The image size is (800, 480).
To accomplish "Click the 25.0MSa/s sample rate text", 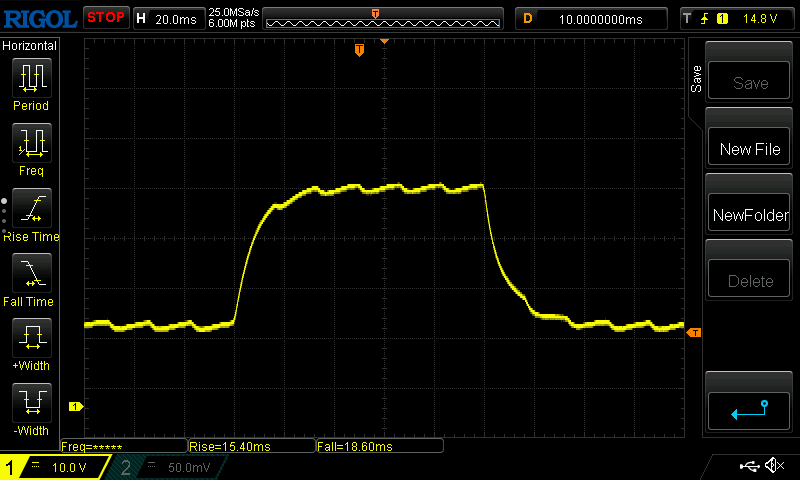I will point(234,12).
